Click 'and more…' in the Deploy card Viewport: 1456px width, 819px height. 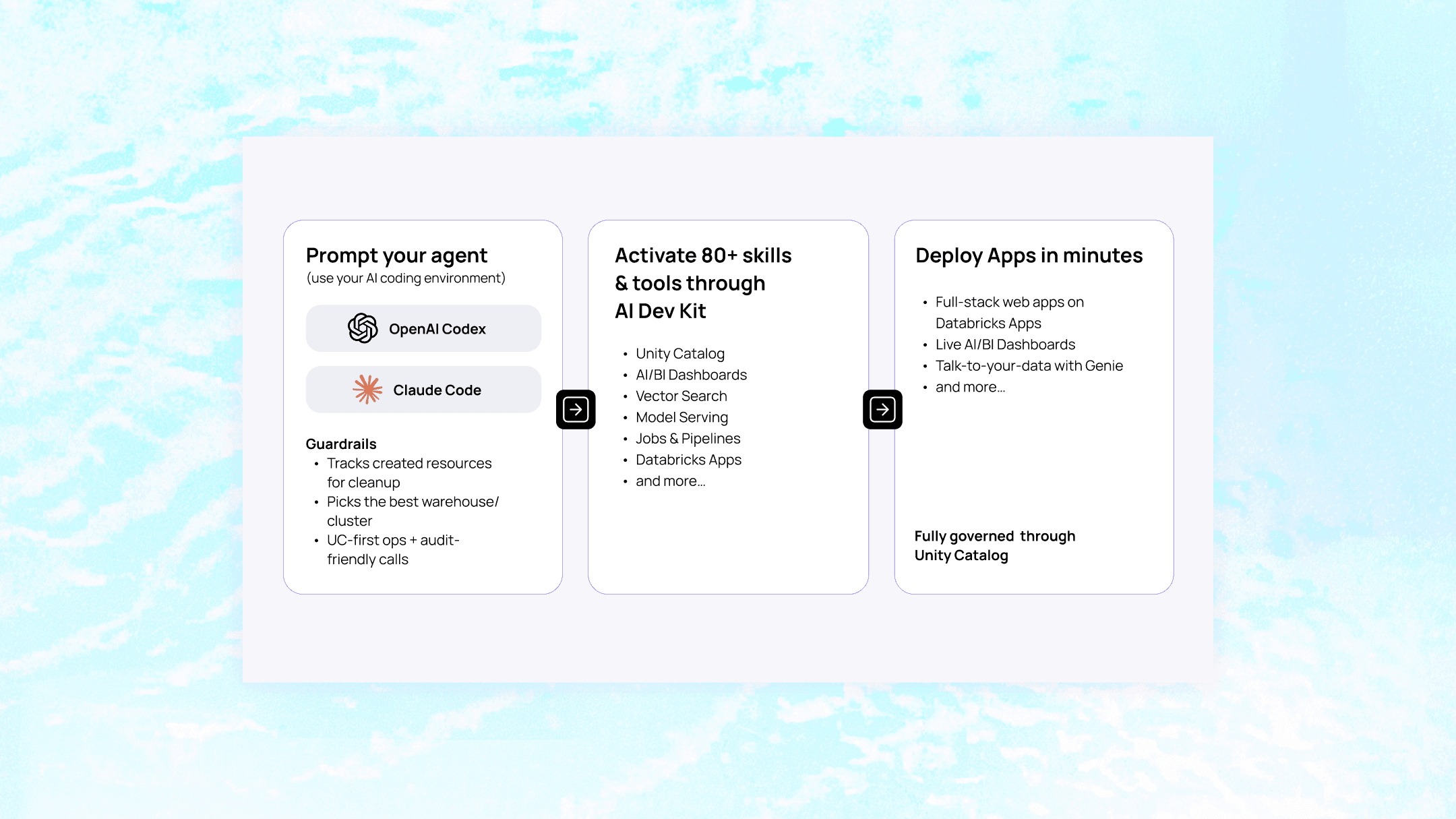pyautogui.click(x=970, y=387)
